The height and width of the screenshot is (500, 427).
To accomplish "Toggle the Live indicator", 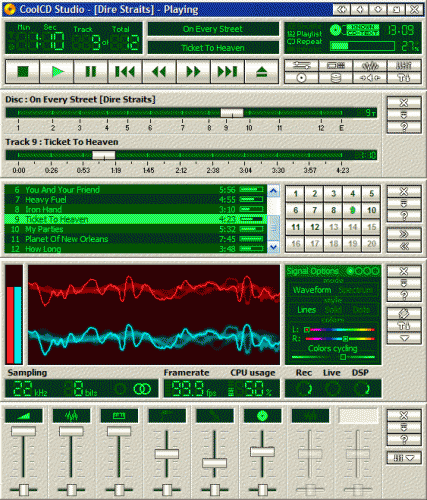I will [x=332, y=389].
